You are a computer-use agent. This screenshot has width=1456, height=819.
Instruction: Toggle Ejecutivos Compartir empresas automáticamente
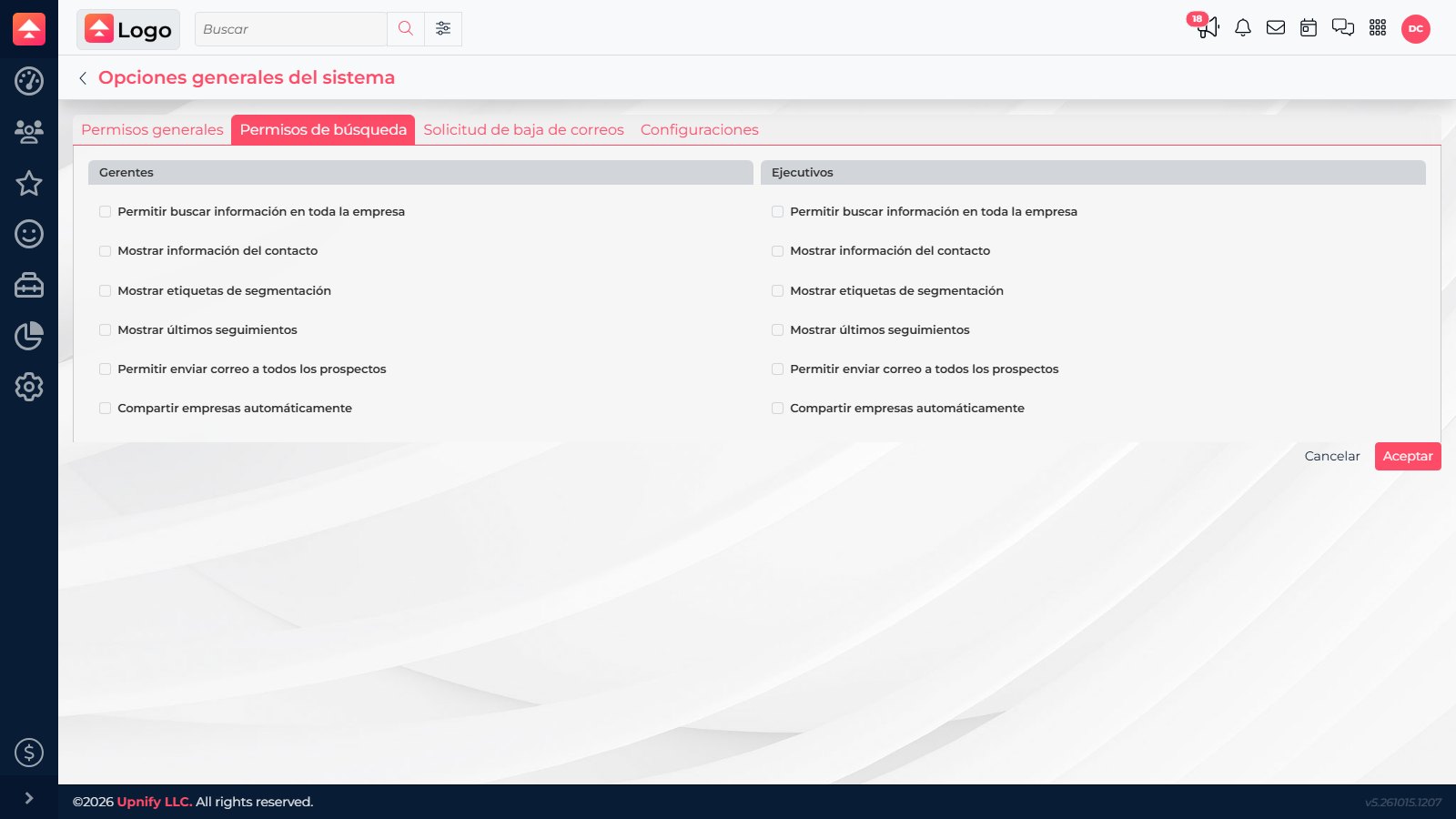777,409
